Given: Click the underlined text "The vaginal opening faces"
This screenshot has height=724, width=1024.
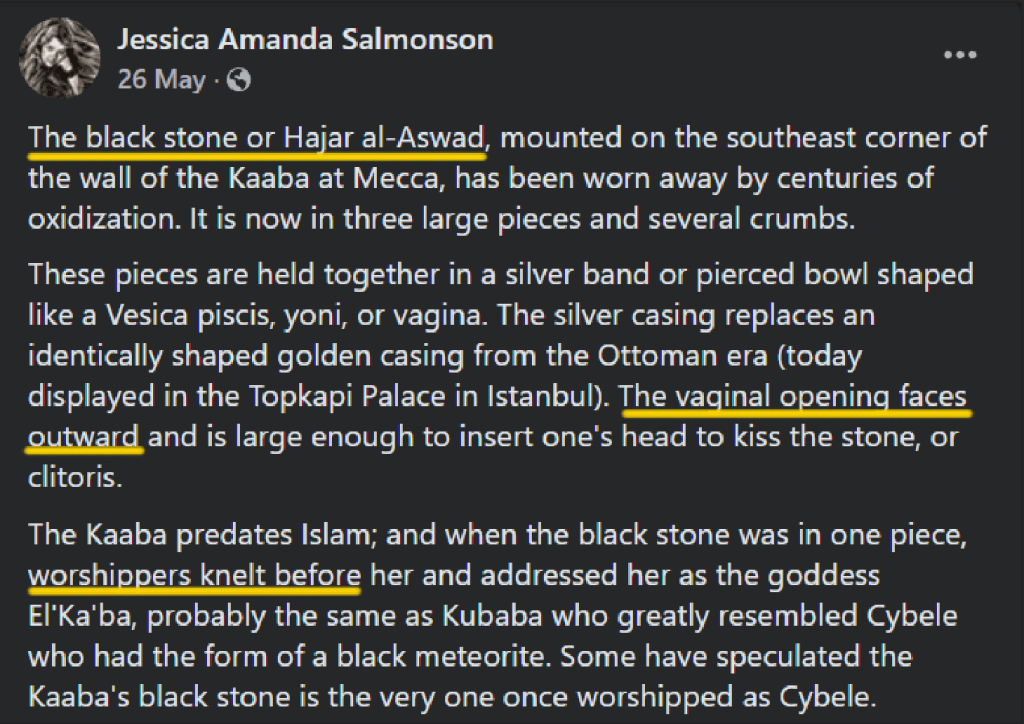Looking at the screenshot, I should click(x=795, y=397).
